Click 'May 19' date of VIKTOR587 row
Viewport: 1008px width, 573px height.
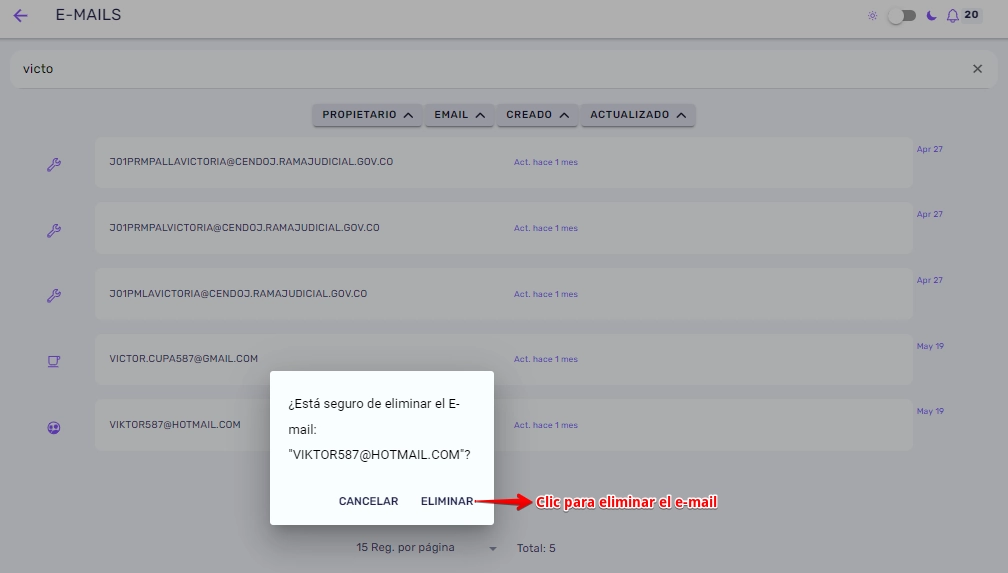coord(930,412)
